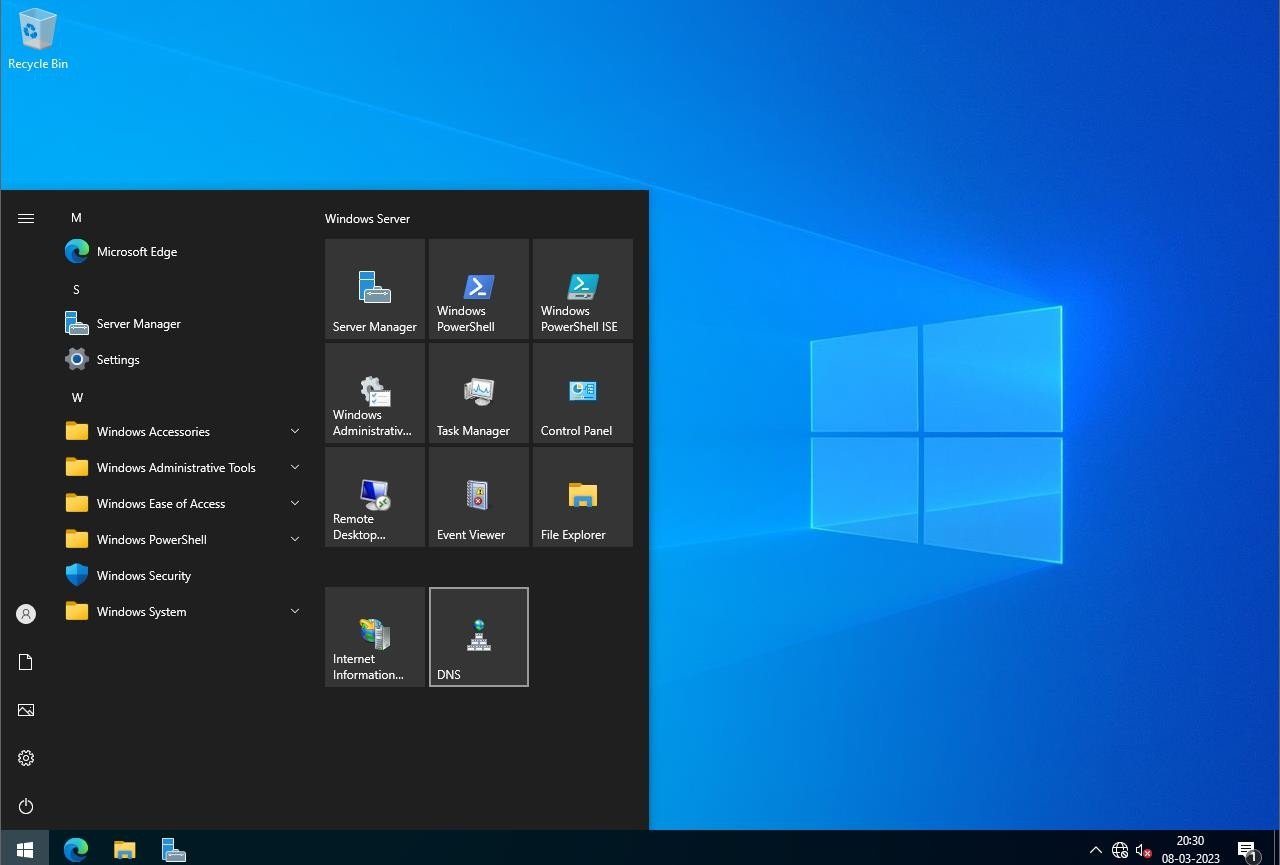Open Server Manager on the taskbar
The width and height of the screenshot is (1280, 865).
click(x=173, y=849)
